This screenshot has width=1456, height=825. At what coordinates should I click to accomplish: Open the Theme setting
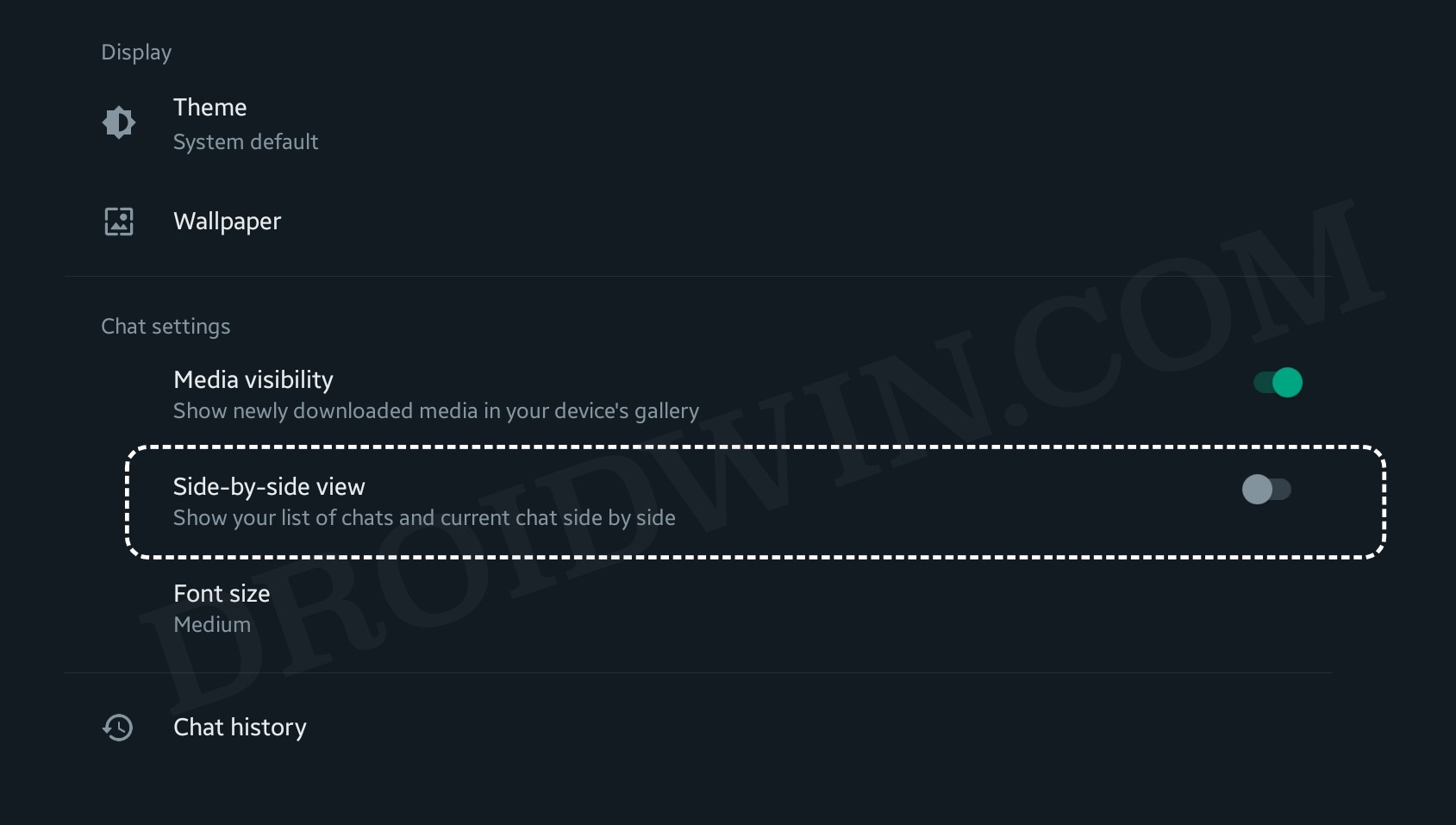point(210,108)
